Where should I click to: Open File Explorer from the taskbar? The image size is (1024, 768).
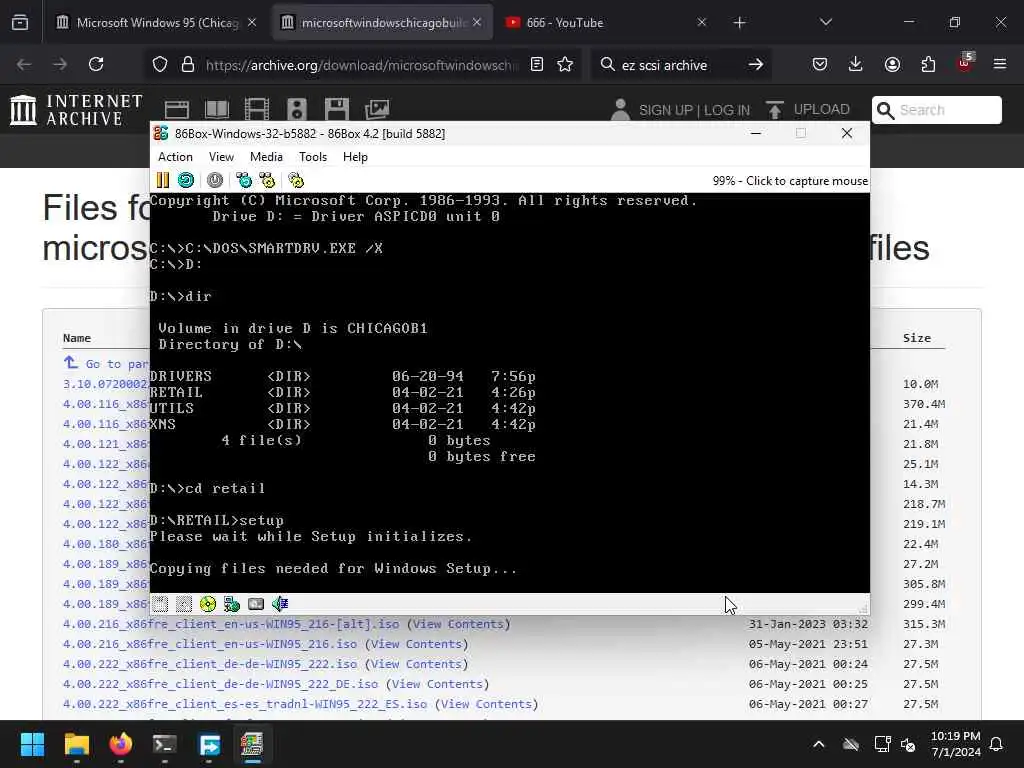pos(76,744)
